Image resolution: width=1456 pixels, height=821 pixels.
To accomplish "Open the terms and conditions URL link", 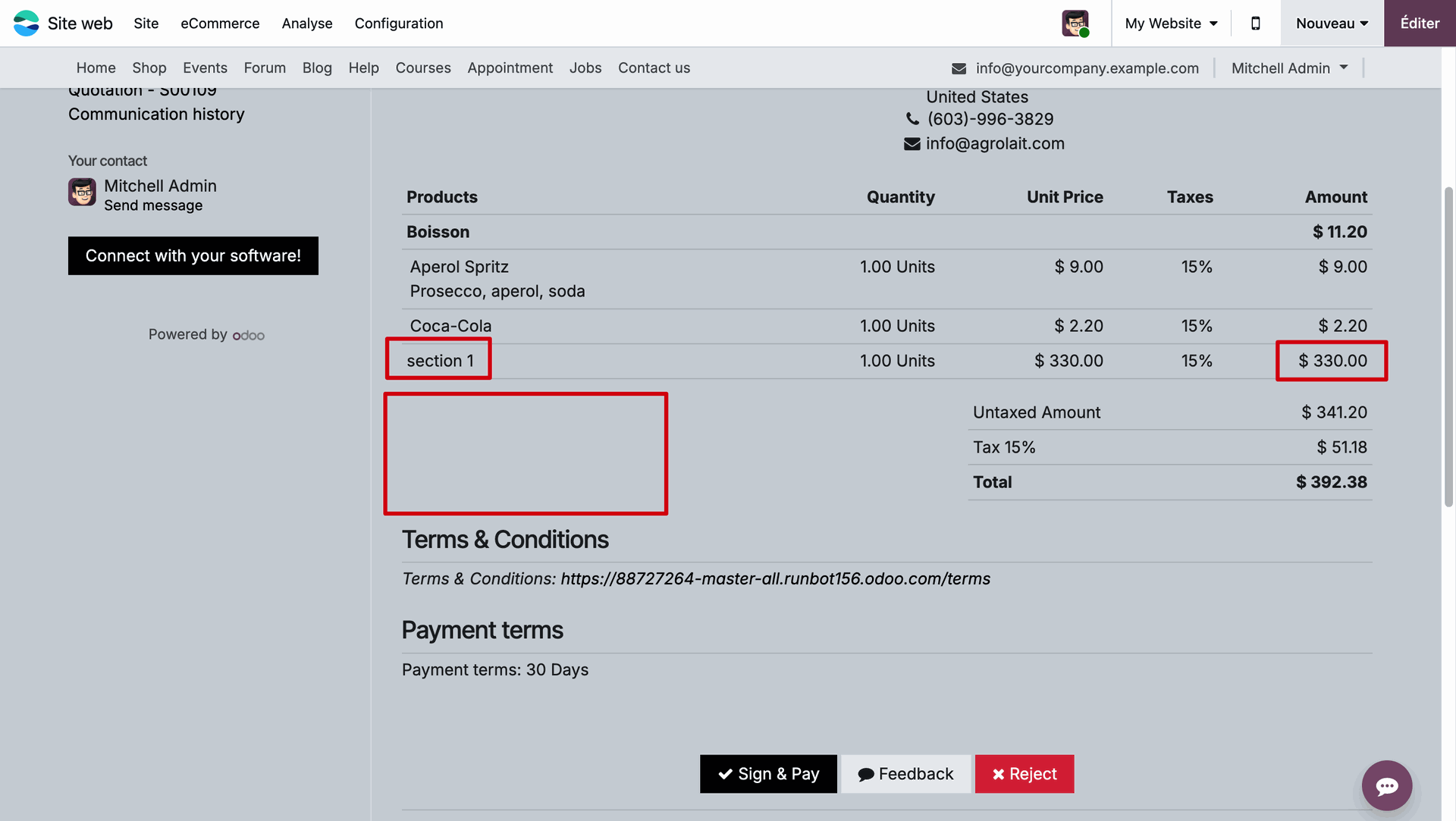I will 775,579.
